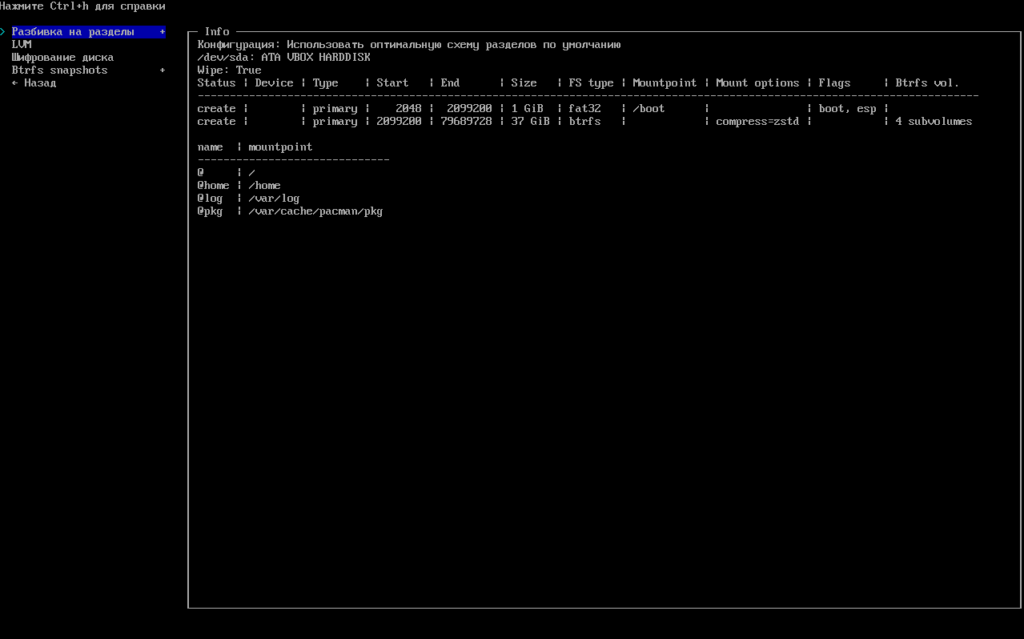1024x639 pixels.
Task: Click the 'Mountpoint' column header in the partition table
Action: pos(664,83)
